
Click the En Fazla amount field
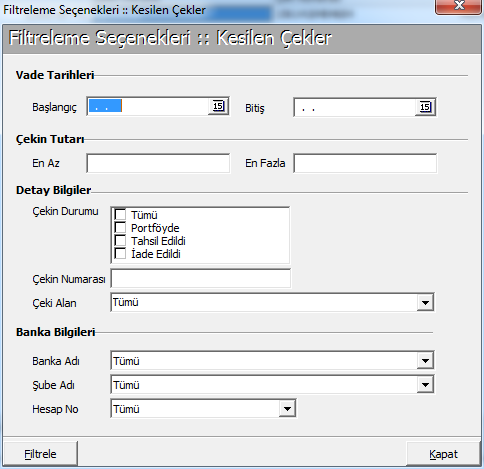click(365, 163)
